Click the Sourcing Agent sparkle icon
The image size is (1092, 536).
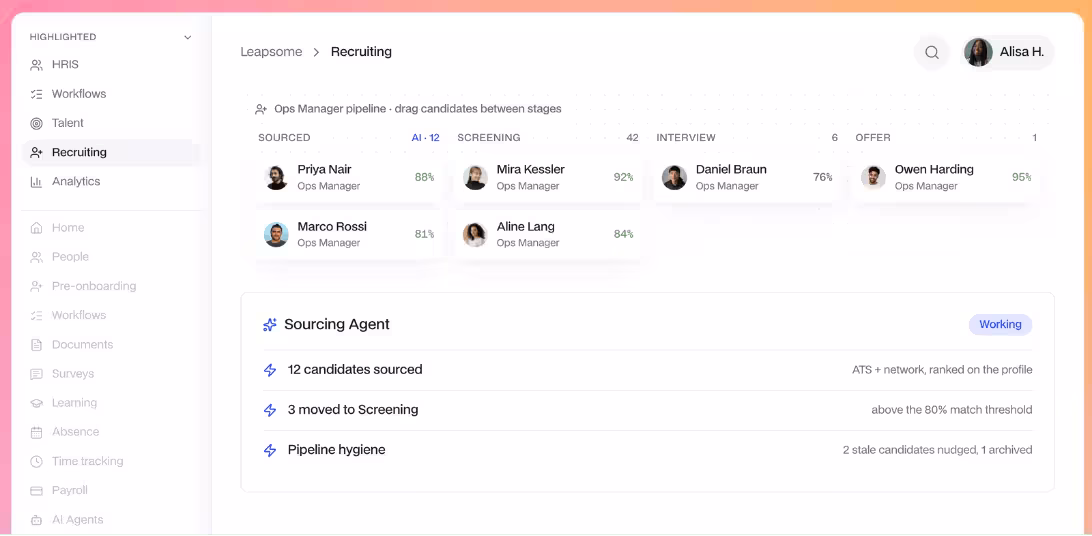(x=270, y=324)
